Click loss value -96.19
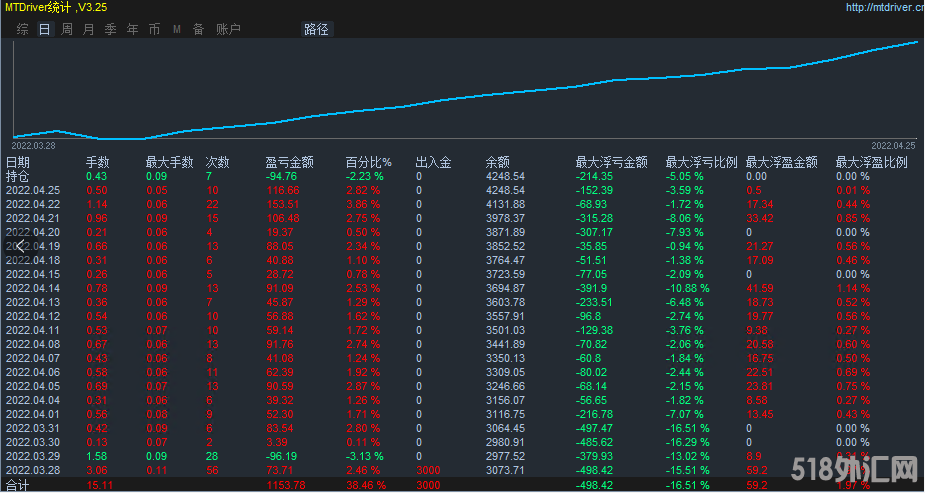 click(x=281, y=456)
